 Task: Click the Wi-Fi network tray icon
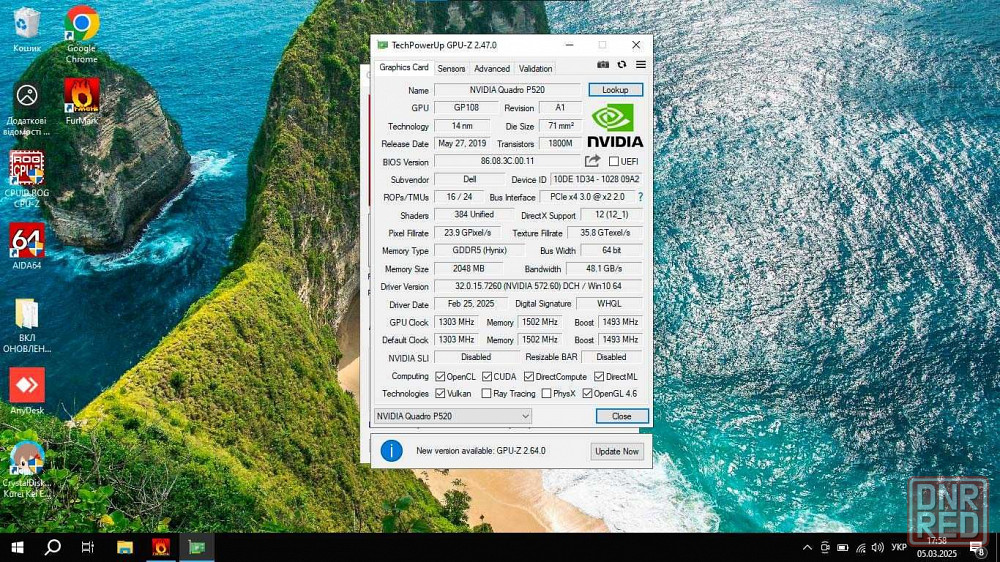tap(861, 547)
